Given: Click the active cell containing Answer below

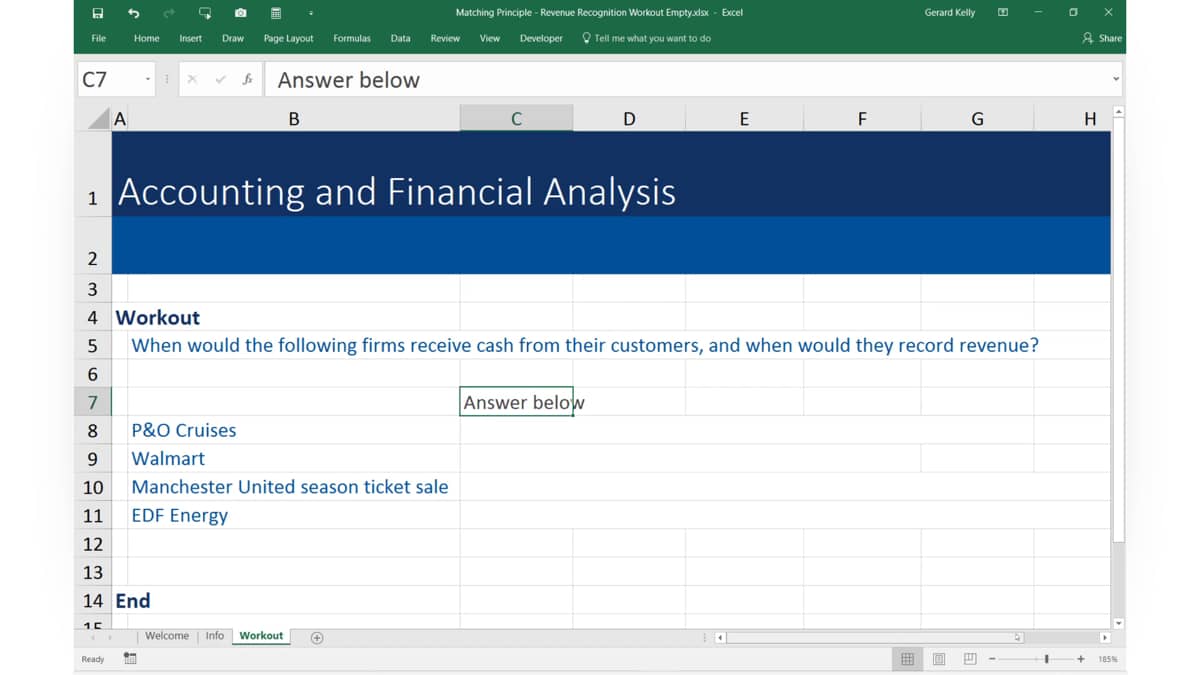Looking at the screenshot, I should click(x=516, y=402).
